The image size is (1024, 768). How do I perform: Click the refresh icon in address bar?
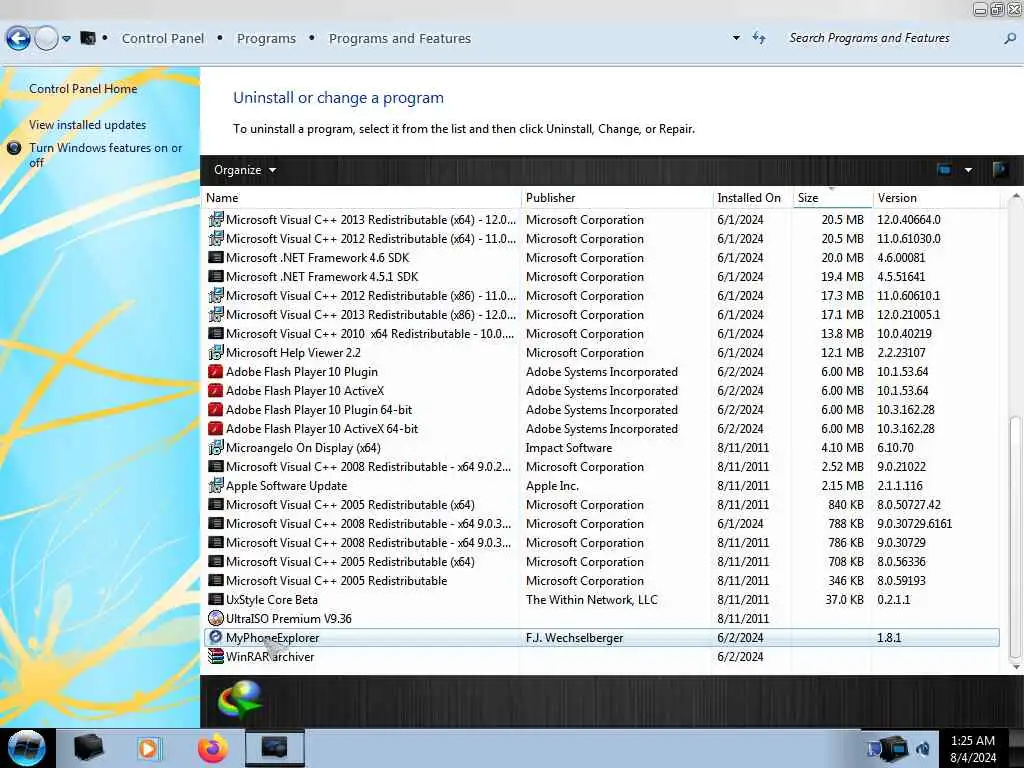759,38
